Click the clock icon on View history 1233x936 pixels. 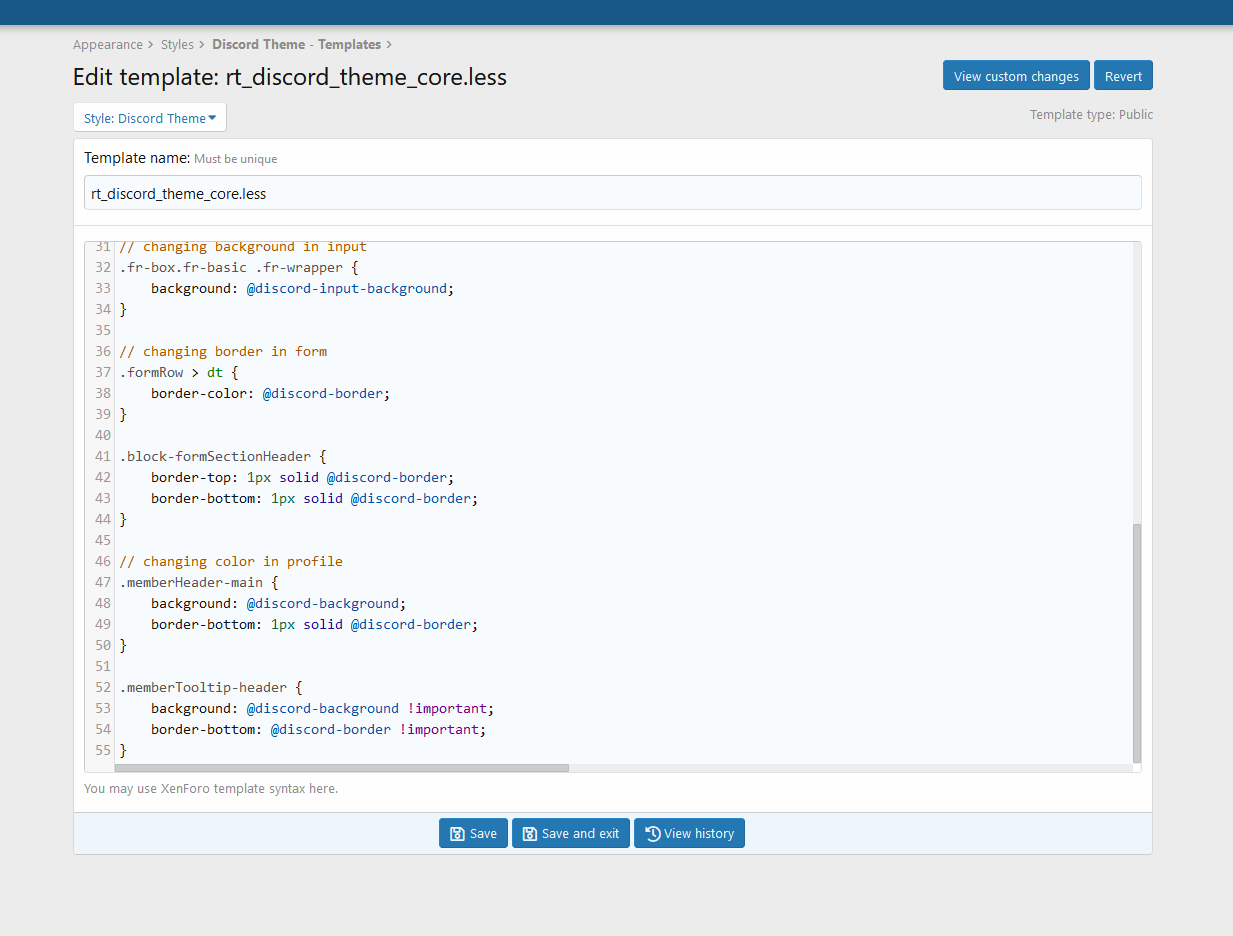652,834
